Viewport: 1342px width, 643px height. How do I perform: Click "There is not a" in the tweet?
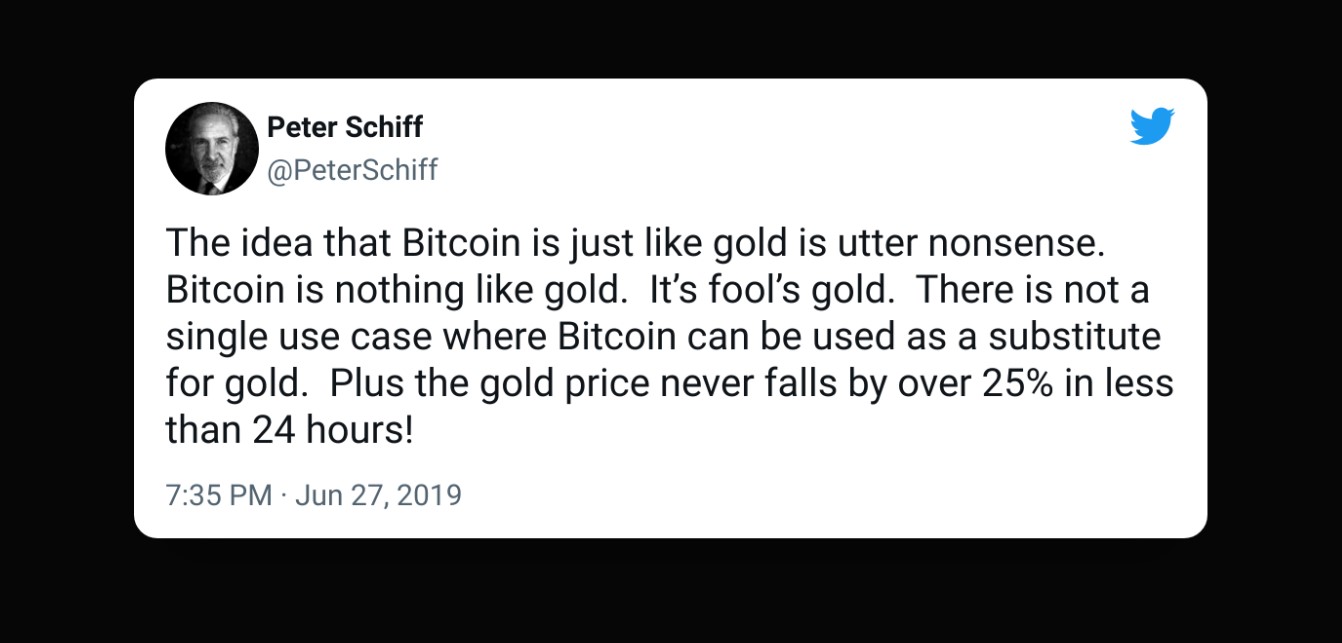click(1033, 290)
